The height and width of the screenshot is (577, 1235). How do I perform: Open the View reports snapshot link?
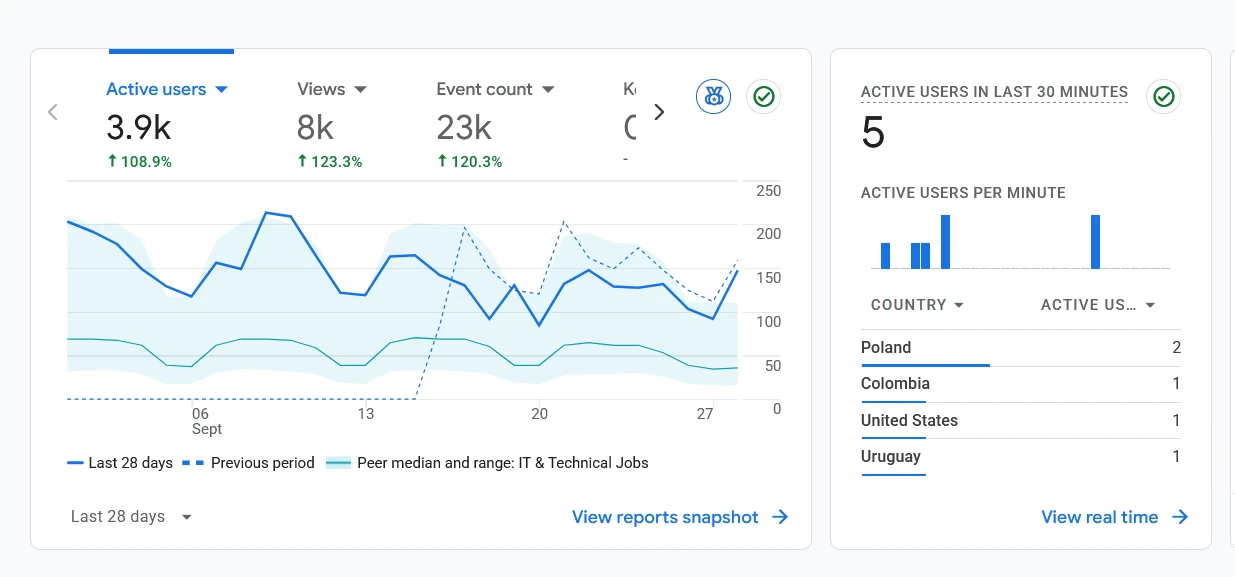pyautogui.click(x=680, y=517)
